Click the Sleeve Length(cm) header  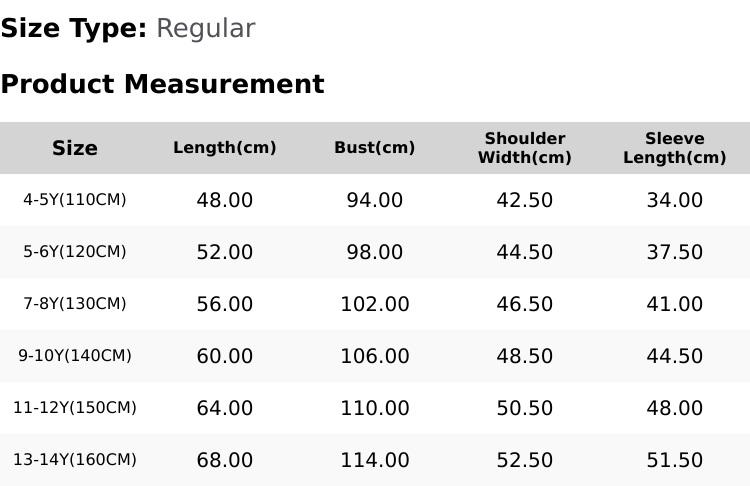coord(674,148)
